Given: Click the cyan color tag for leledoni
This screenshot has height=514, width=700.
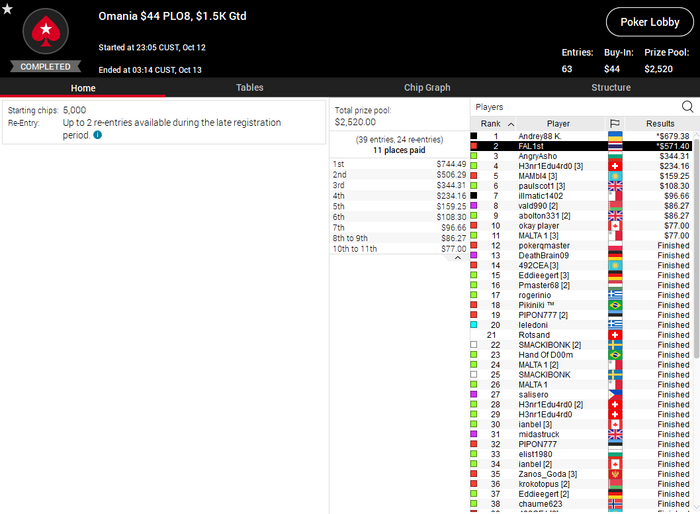Looking at the screenshot, I should pos(474,325).
